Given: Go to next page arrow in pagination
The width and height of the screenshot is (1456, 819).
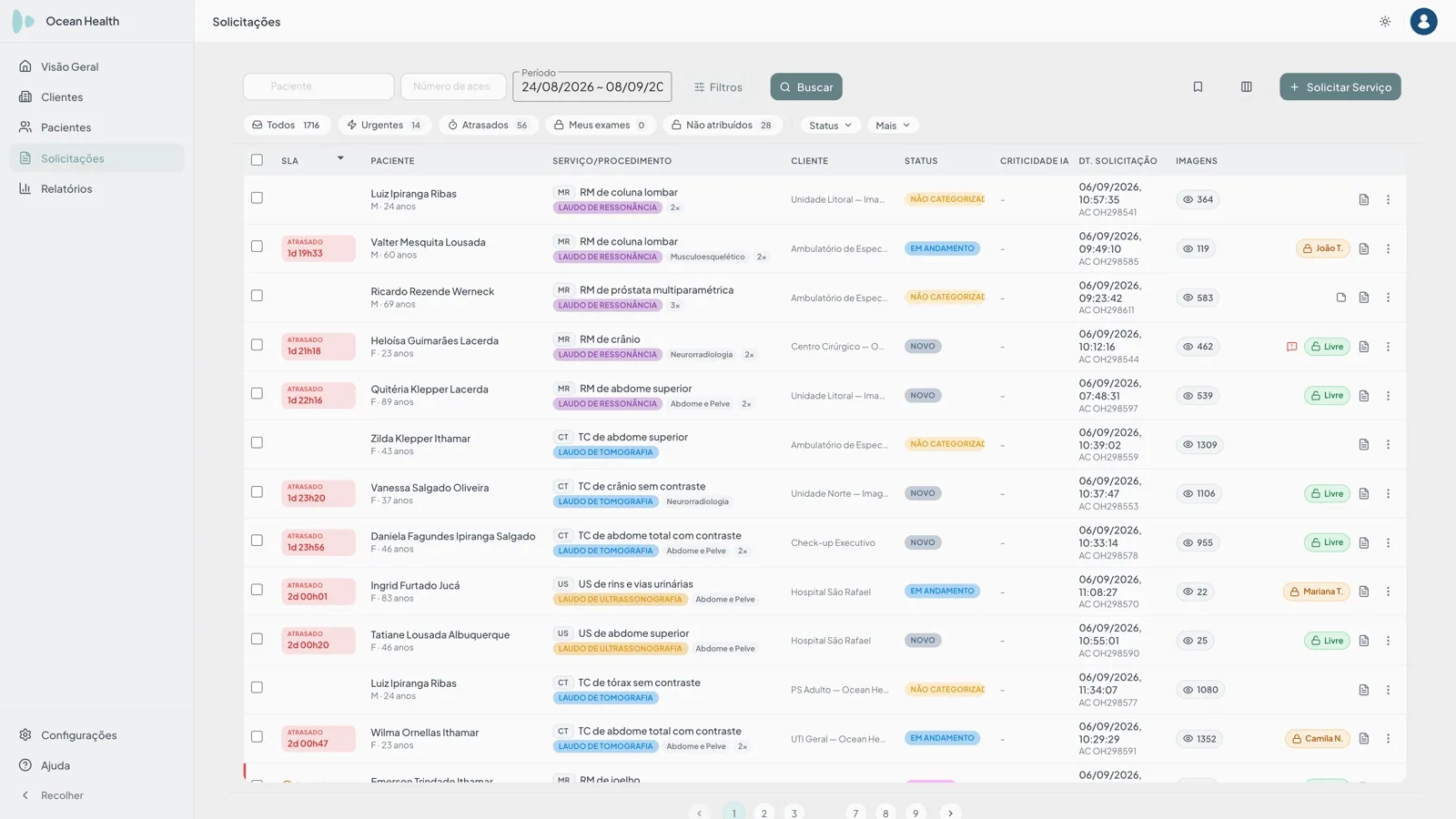Looking at the screenshot, I should point(950,813).
